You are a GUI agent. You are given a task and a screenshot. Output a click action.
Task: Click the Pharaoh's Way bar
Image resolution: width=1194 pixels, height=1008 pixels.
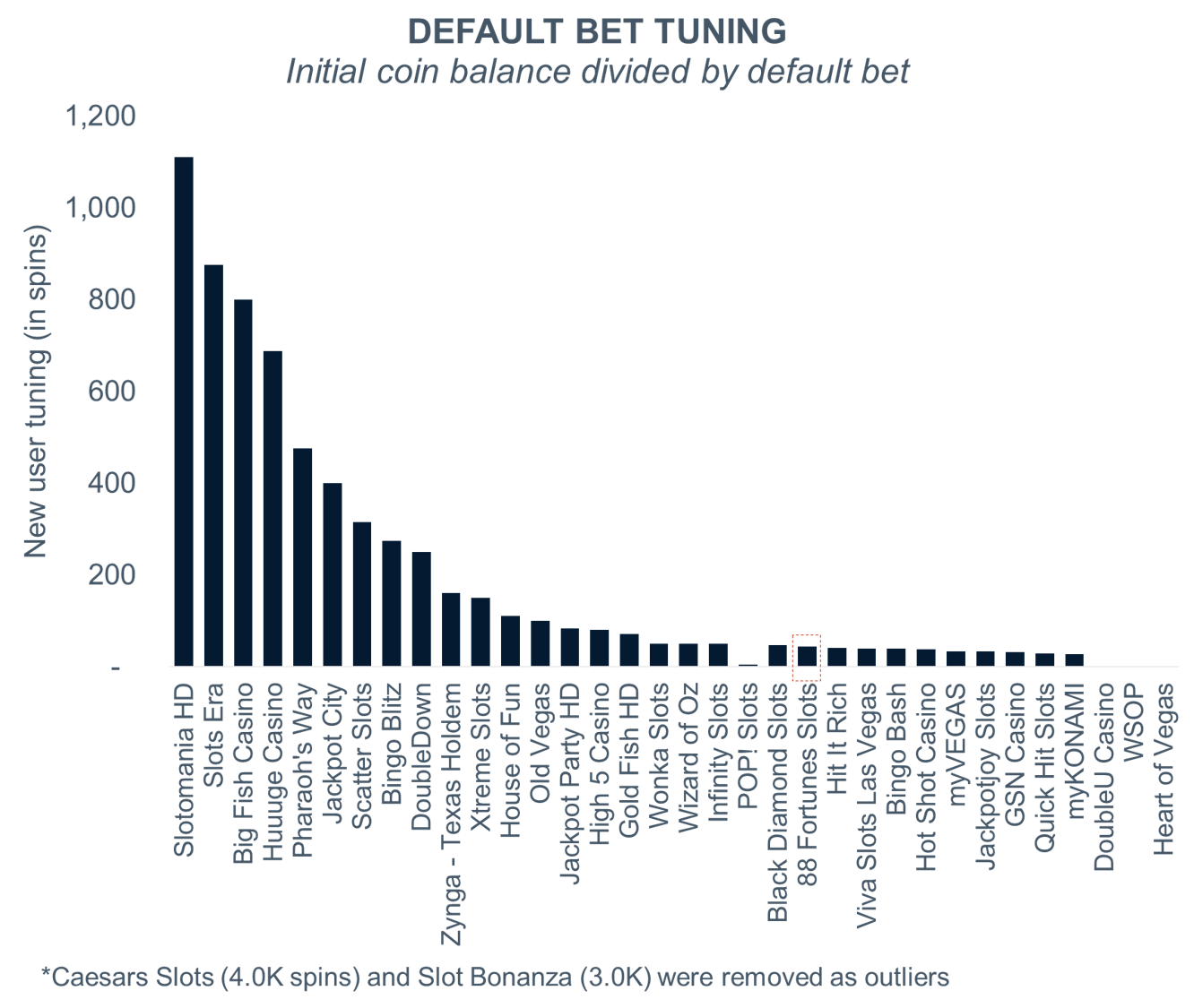(302, 557)
